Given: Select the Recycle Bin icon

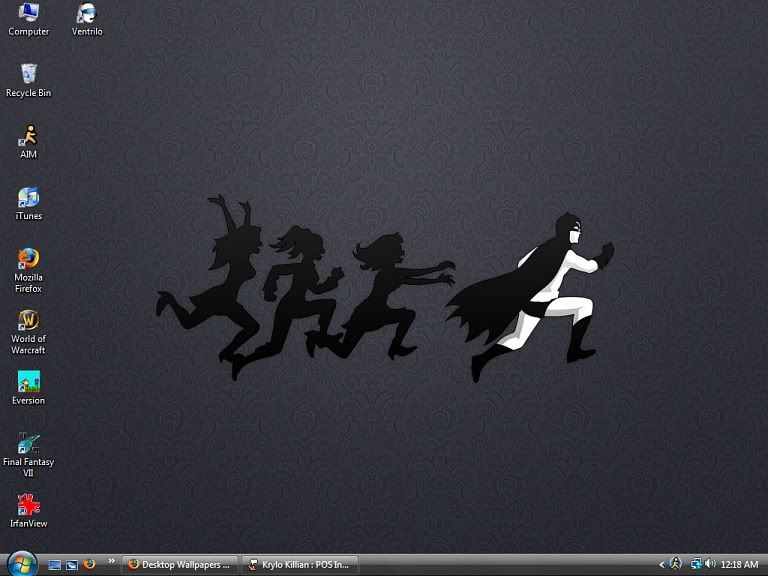Looking at the screenshot, I should coord(28,81).
